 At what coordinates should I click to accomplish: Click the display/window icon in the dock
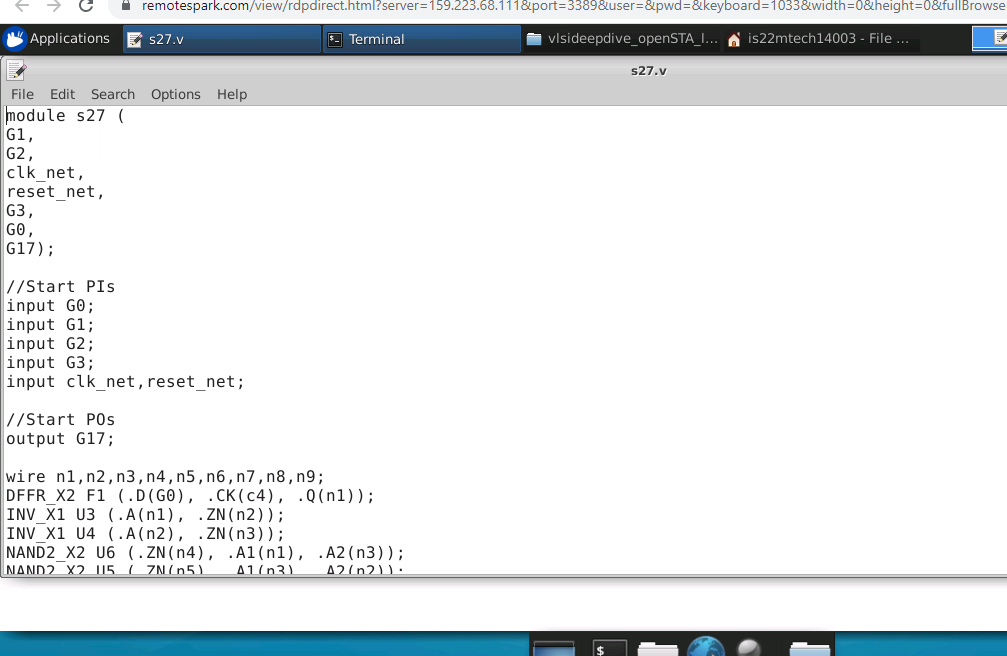(555, 648)
